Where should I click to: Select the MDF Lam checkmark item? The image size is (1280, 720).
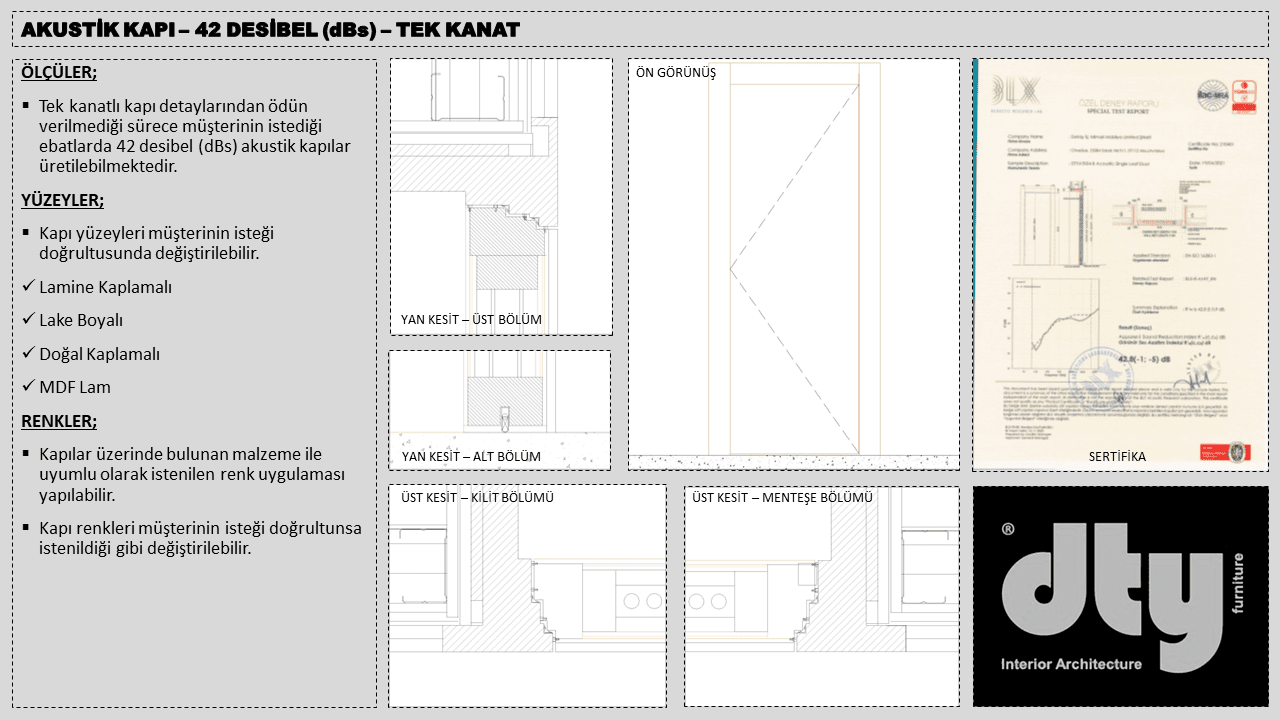pos(74,387)
